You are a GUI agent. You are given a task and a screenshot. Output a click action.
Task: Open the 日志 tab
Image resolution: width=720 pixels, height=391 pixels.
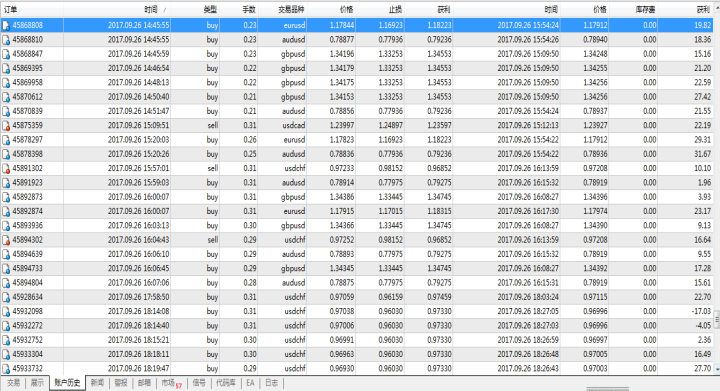pos(272,383)
